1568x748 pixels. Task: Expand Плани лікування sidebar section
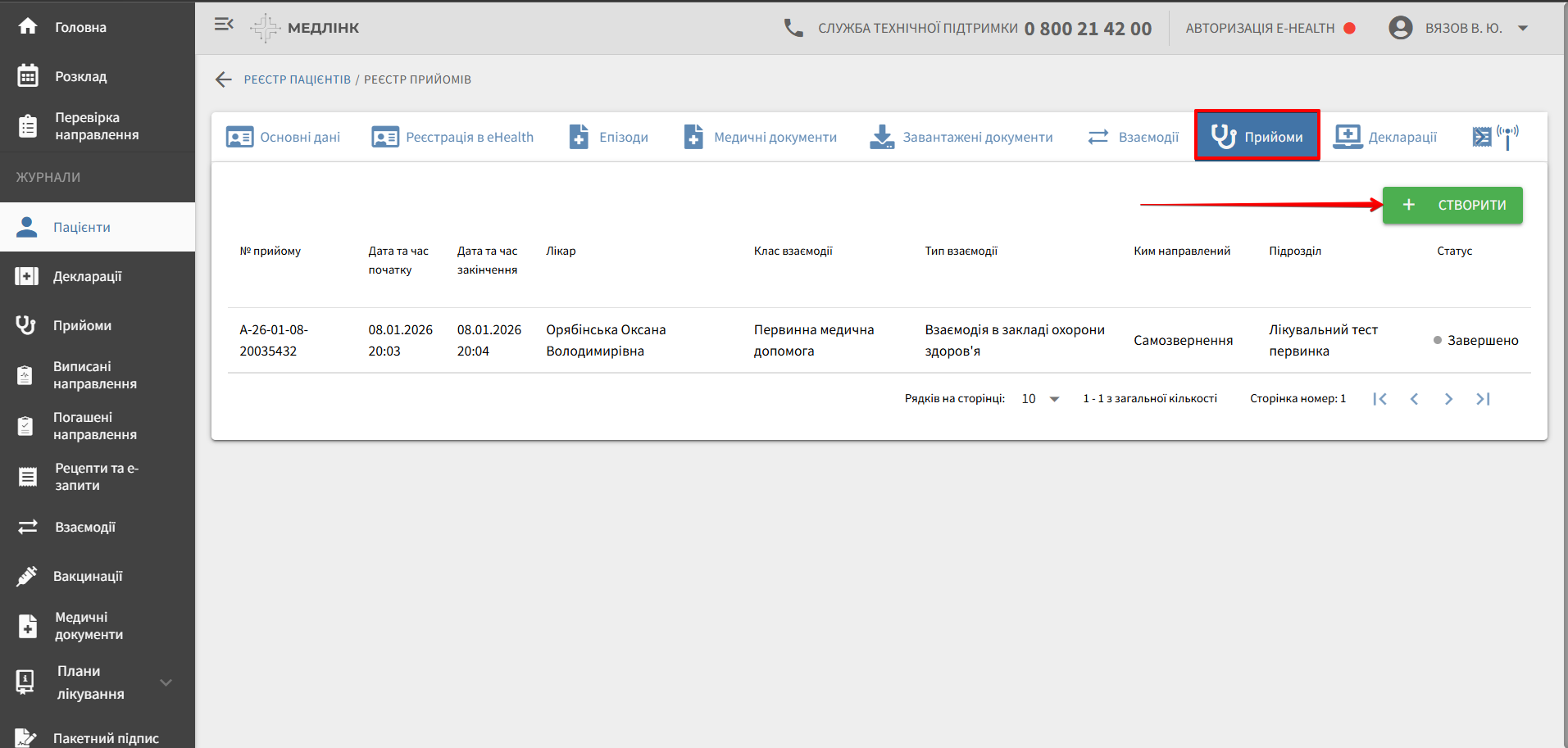[166, 682]
